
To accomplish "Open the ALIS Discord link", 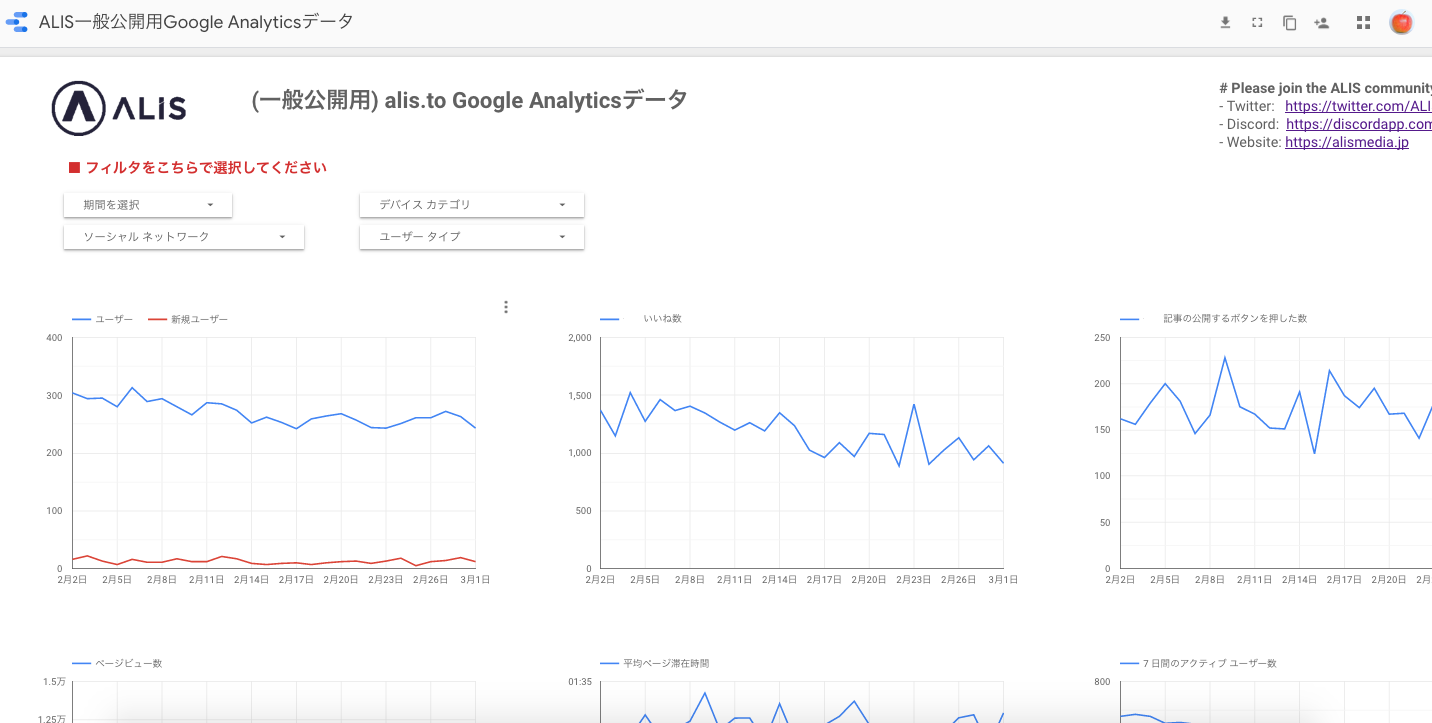I will pos(1358,124).
